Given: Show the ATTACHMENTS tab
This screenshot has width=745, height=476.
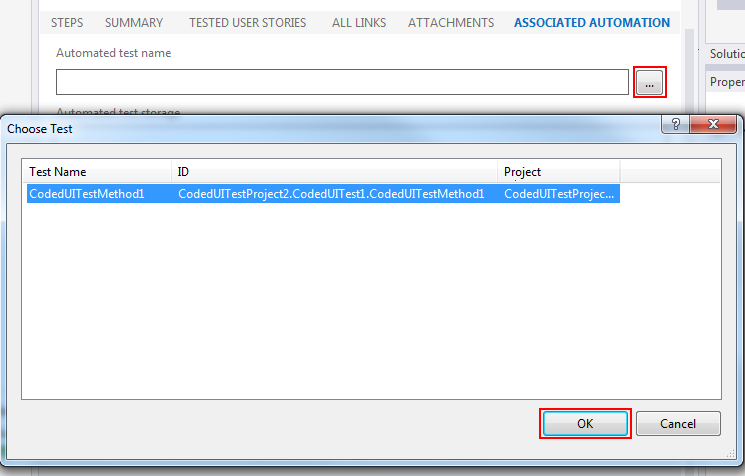Looking at the screenshot, I should [451, 23].
